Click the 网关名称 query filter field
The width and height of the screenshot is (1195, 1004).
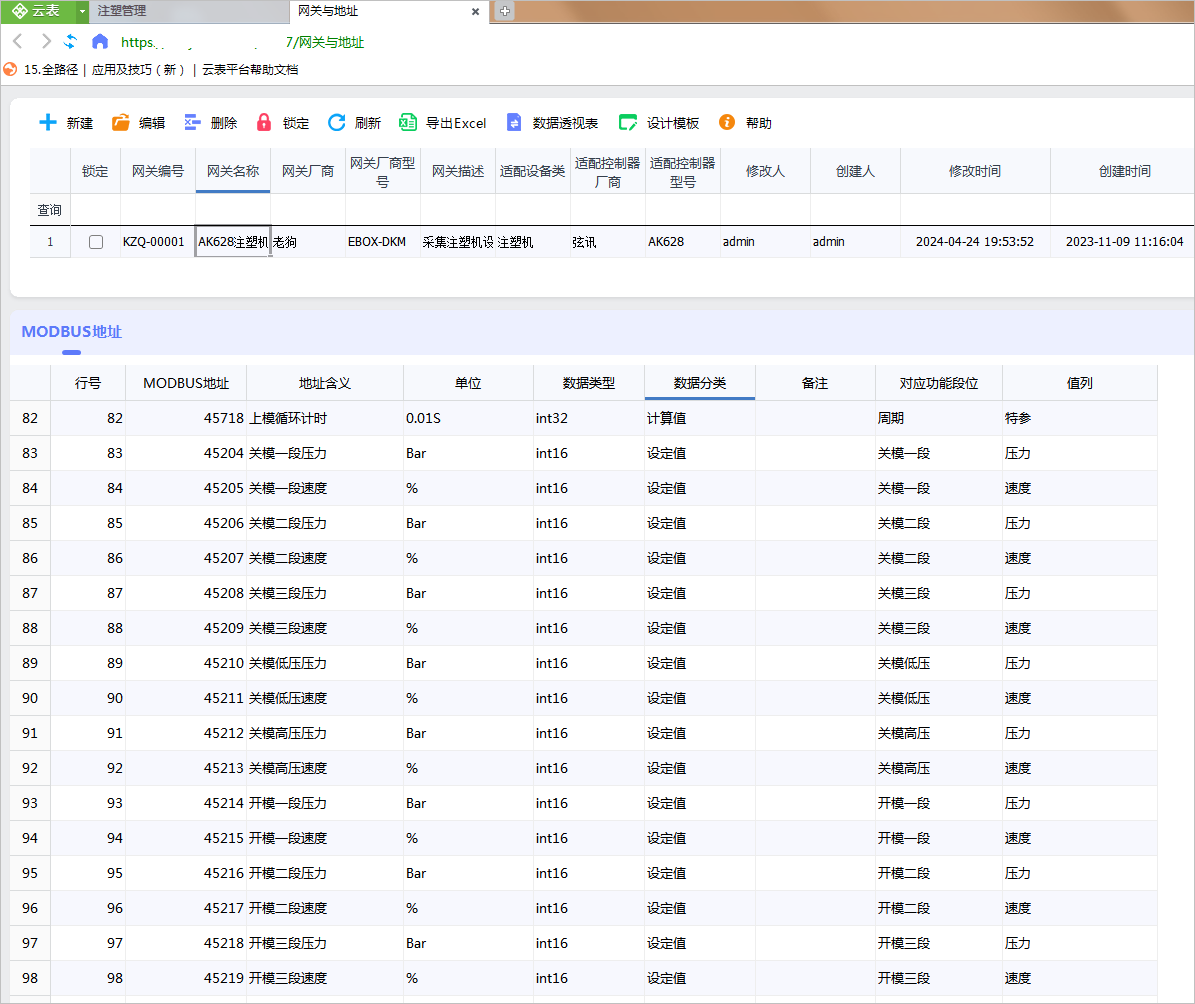(x=232, y=210)
